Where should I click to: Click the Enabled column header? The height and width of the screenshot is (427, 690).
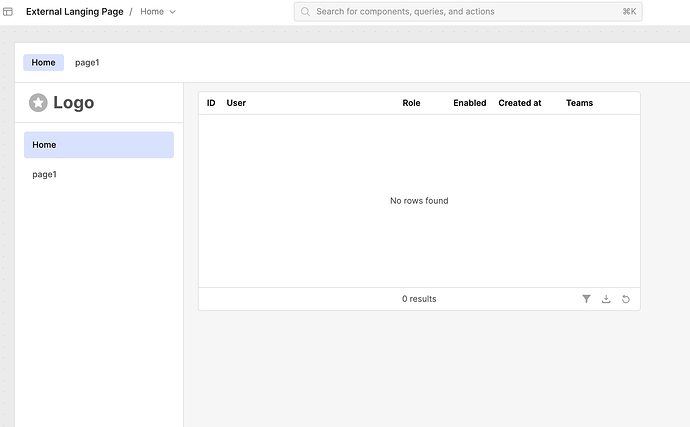coord(469,103)
